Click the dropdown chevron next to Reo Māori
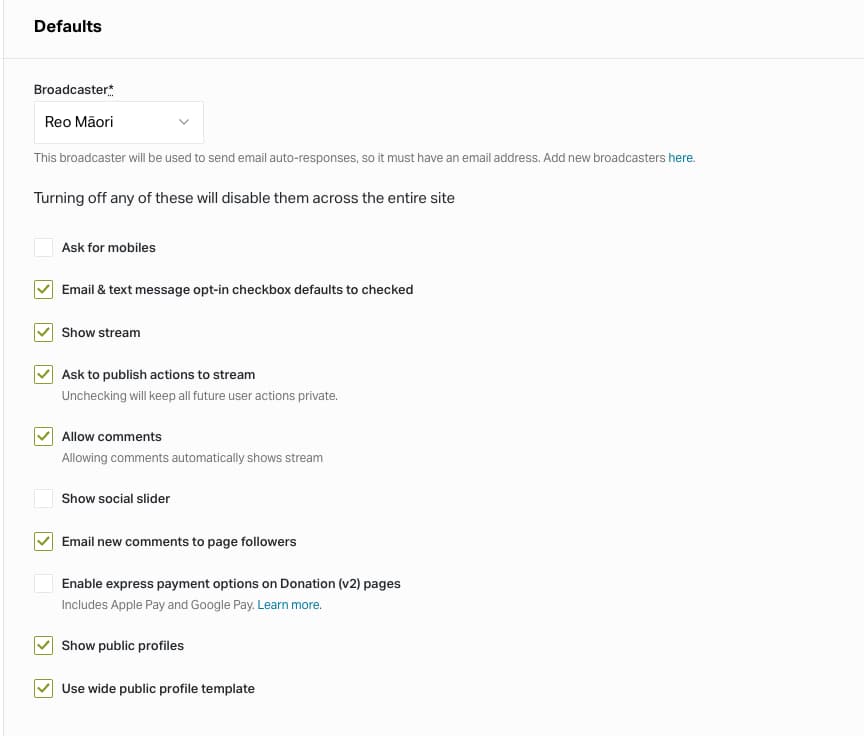The image size is (864, 736). [184, 122]
